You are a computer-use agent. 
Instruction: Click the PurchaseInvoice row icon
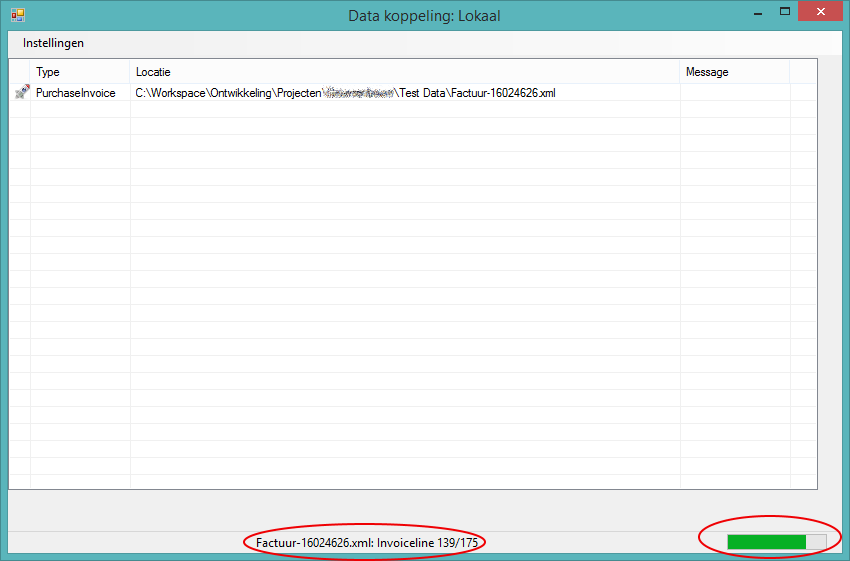point(21,93)
